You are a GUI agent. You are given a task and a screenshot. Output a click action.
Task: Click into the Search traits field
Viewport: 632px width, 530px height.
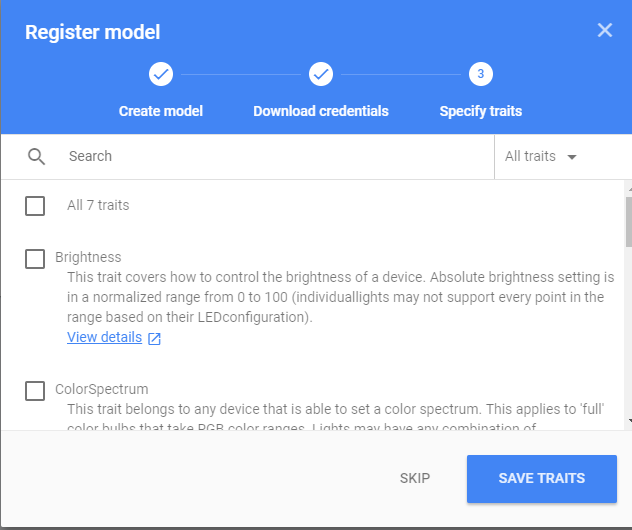coord(270,157)
